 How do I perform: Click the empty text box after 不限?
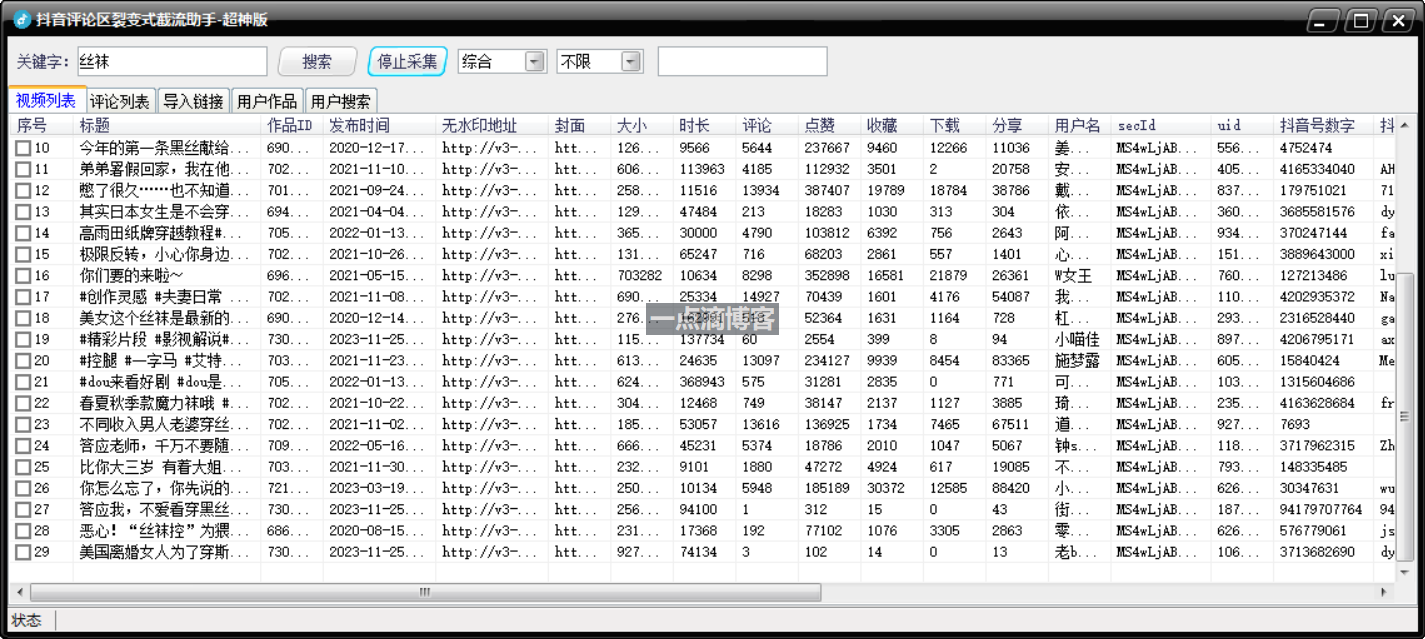pyautogui.click(x=742, y=61)
